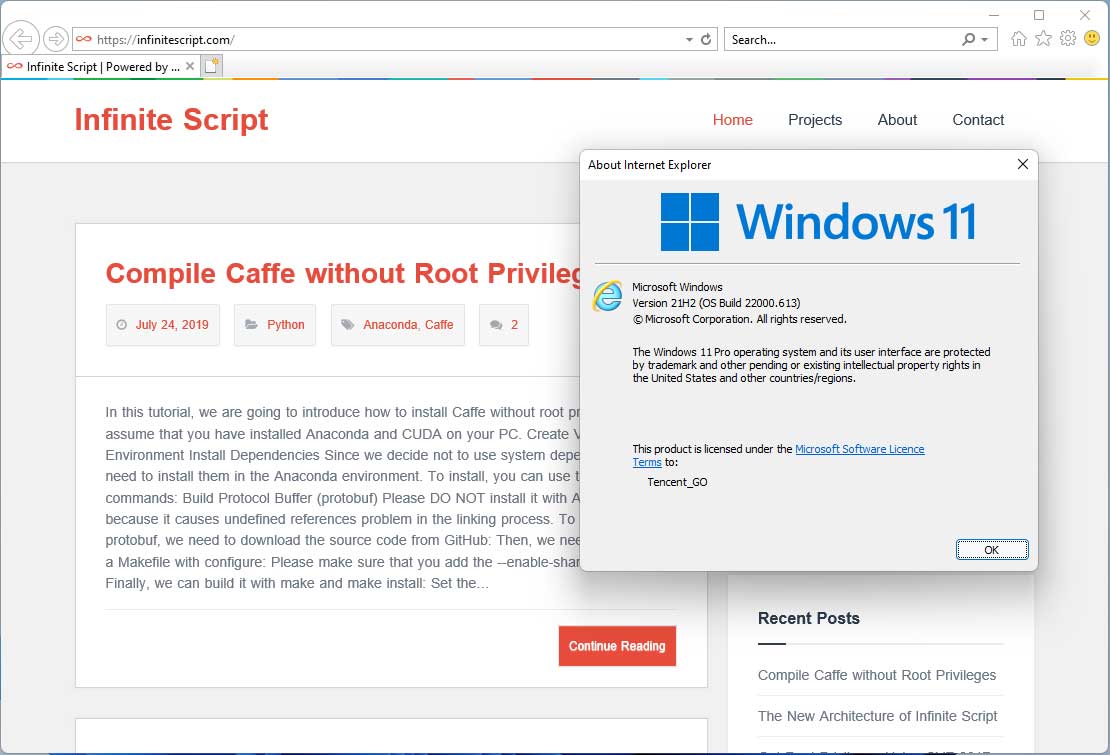The height and width of the screenshot is (755, 1110).
Task: Click the comment bubble icon
Action: 496,325
